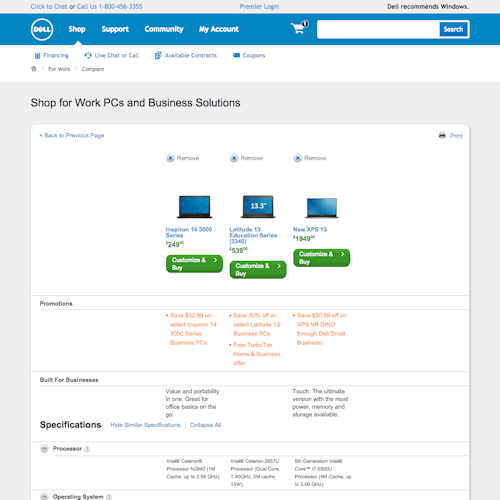Open the shopping cart icon
This screenshot has height=500, width=500.
point(299,28)
